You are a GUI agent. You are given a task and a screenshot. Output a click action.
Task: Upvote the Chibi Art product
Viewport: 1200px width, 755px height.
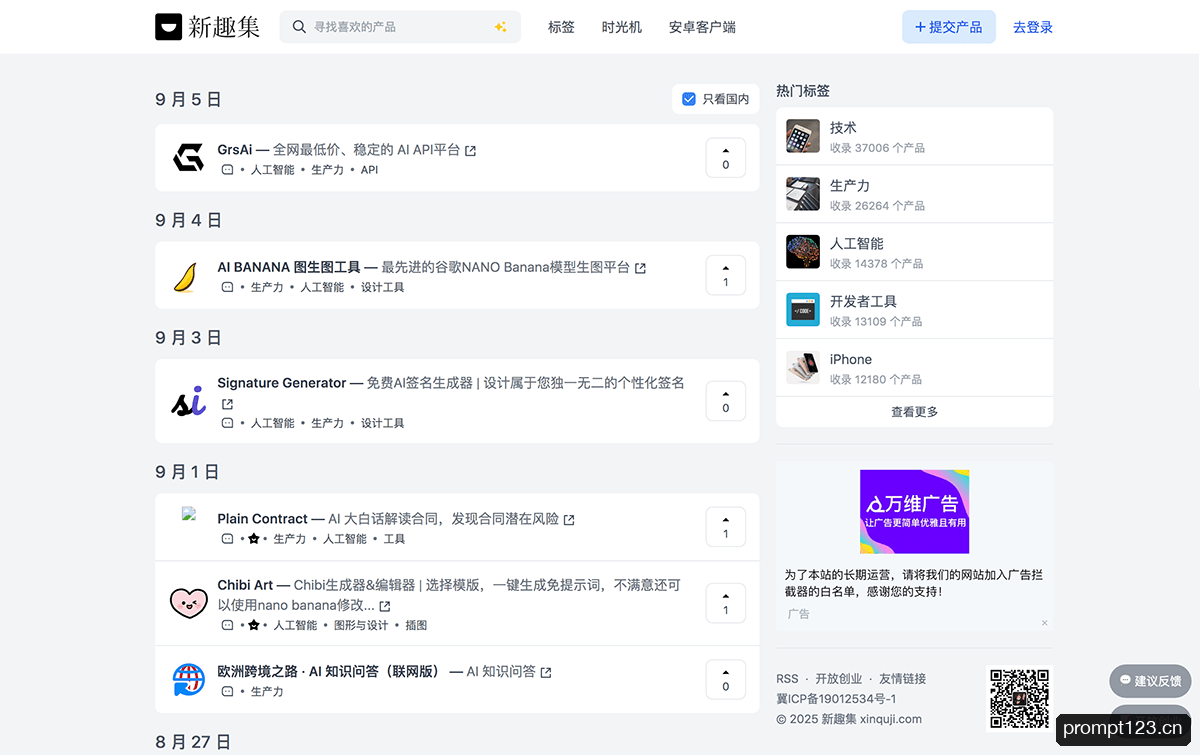tap(726, 603)
